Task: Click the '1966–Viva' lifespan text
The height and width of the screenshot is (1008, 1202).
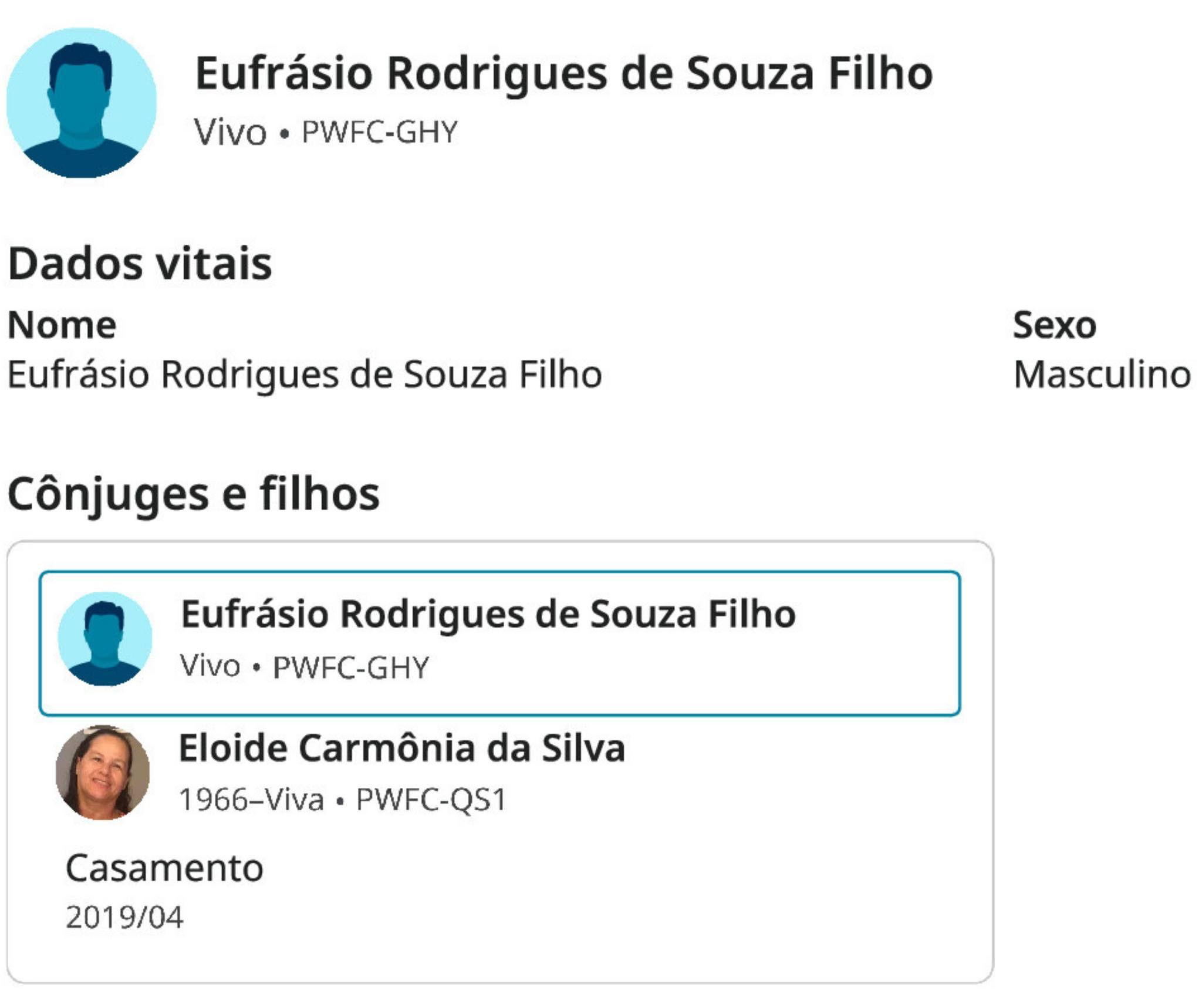Action: click(251, 800)
